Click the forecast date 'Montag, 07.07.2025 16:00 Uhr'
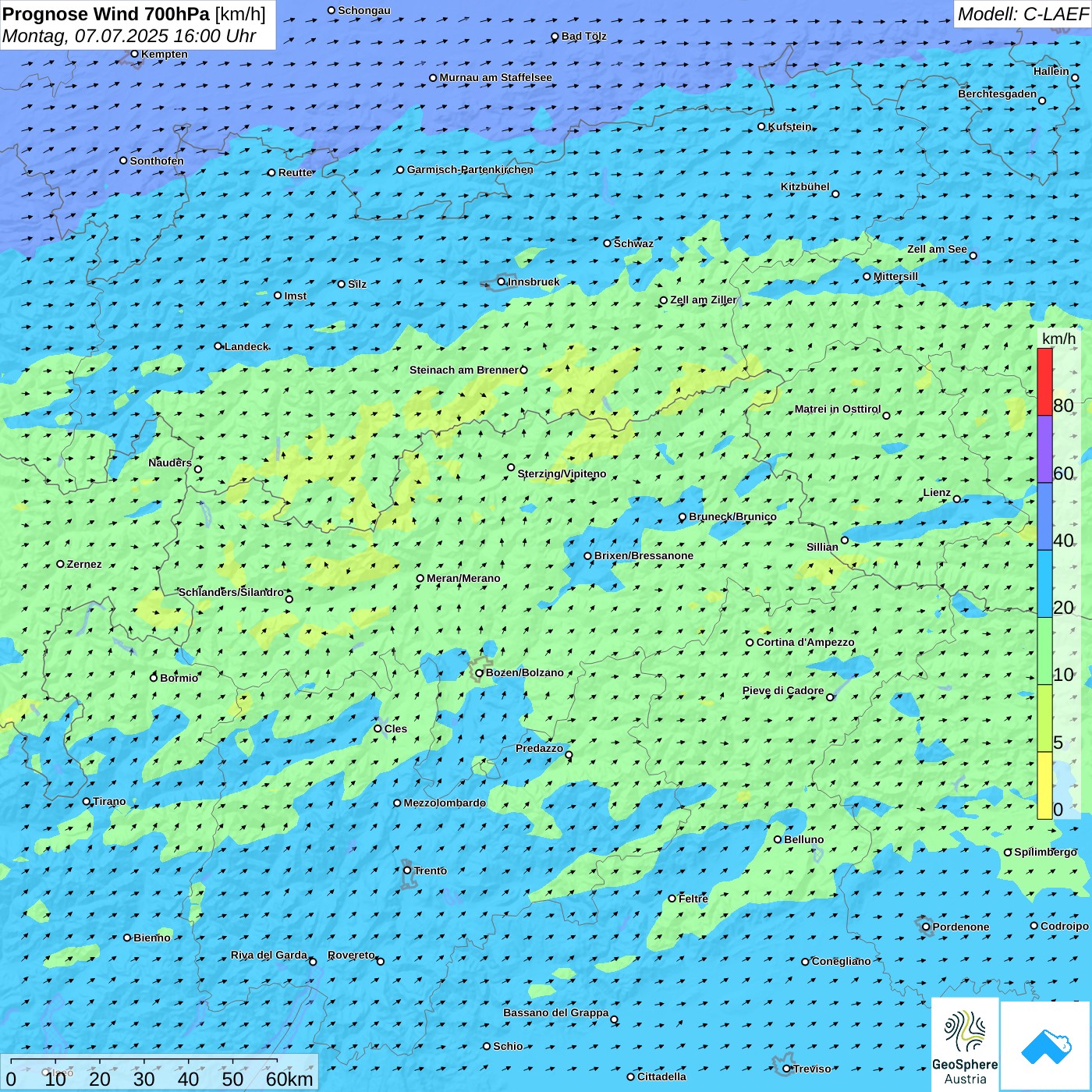This screenshot has height=1092, width=1092. [129, 36]
